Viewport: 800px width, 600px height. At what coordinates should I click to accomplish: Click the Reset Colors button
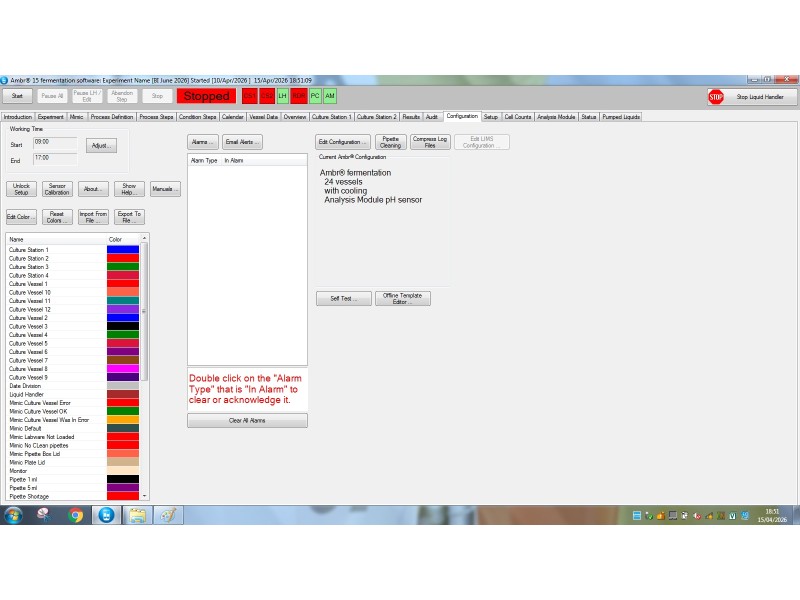57,217
